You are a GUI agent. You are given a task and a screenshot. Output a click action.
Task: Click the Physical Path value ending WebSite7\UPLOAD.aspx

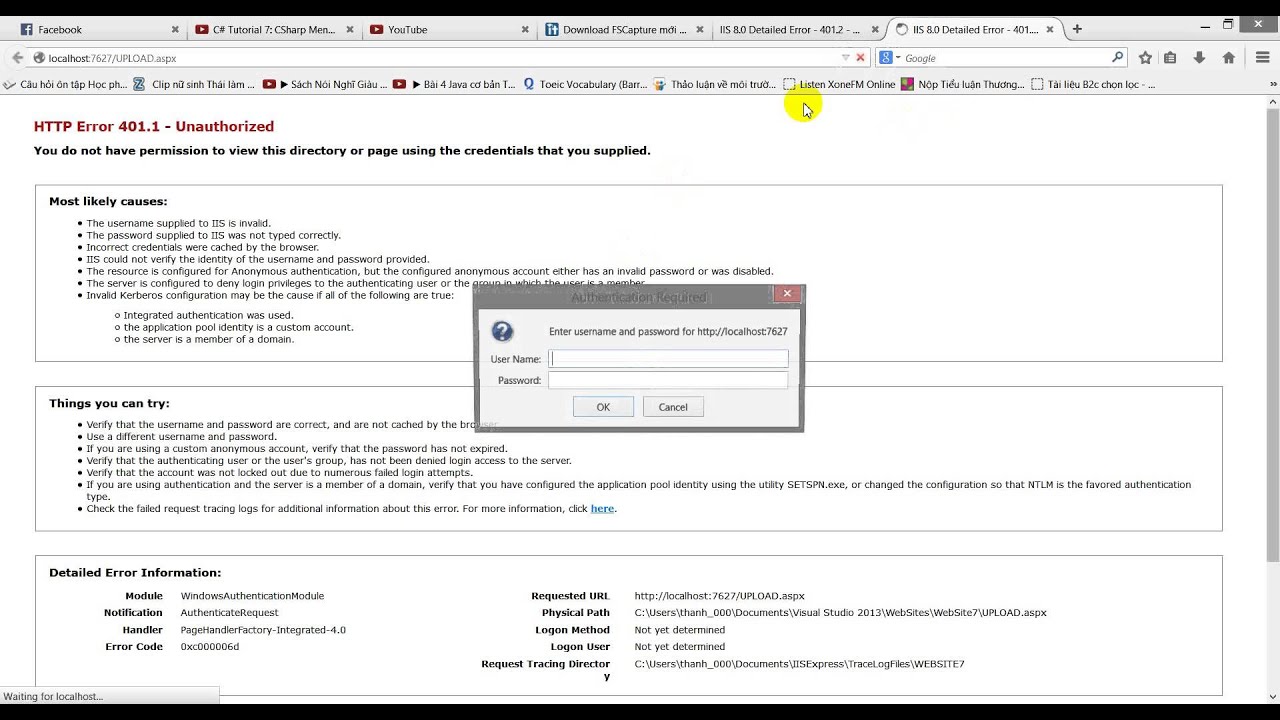tap(840, 613)
